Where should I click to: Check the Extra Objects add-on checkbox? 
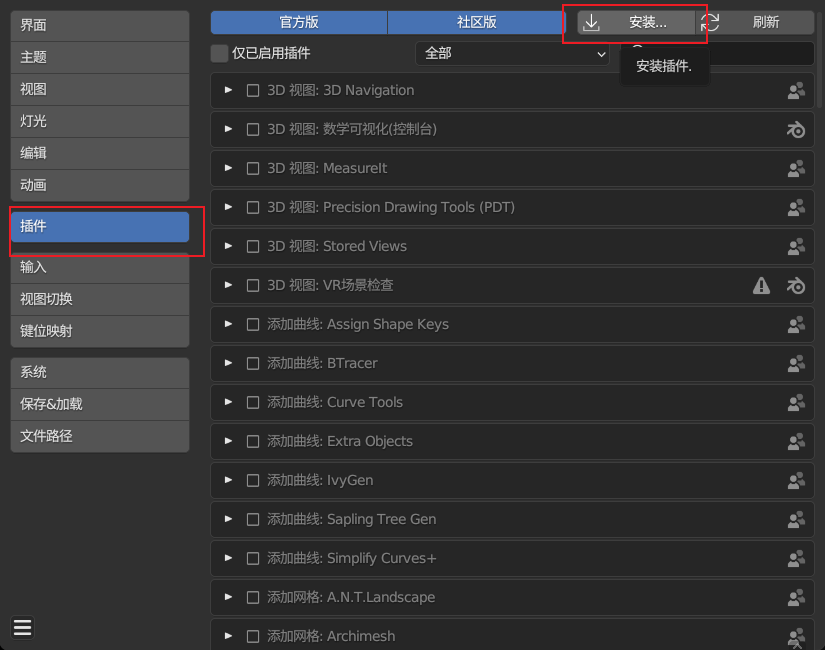(253, 441)
